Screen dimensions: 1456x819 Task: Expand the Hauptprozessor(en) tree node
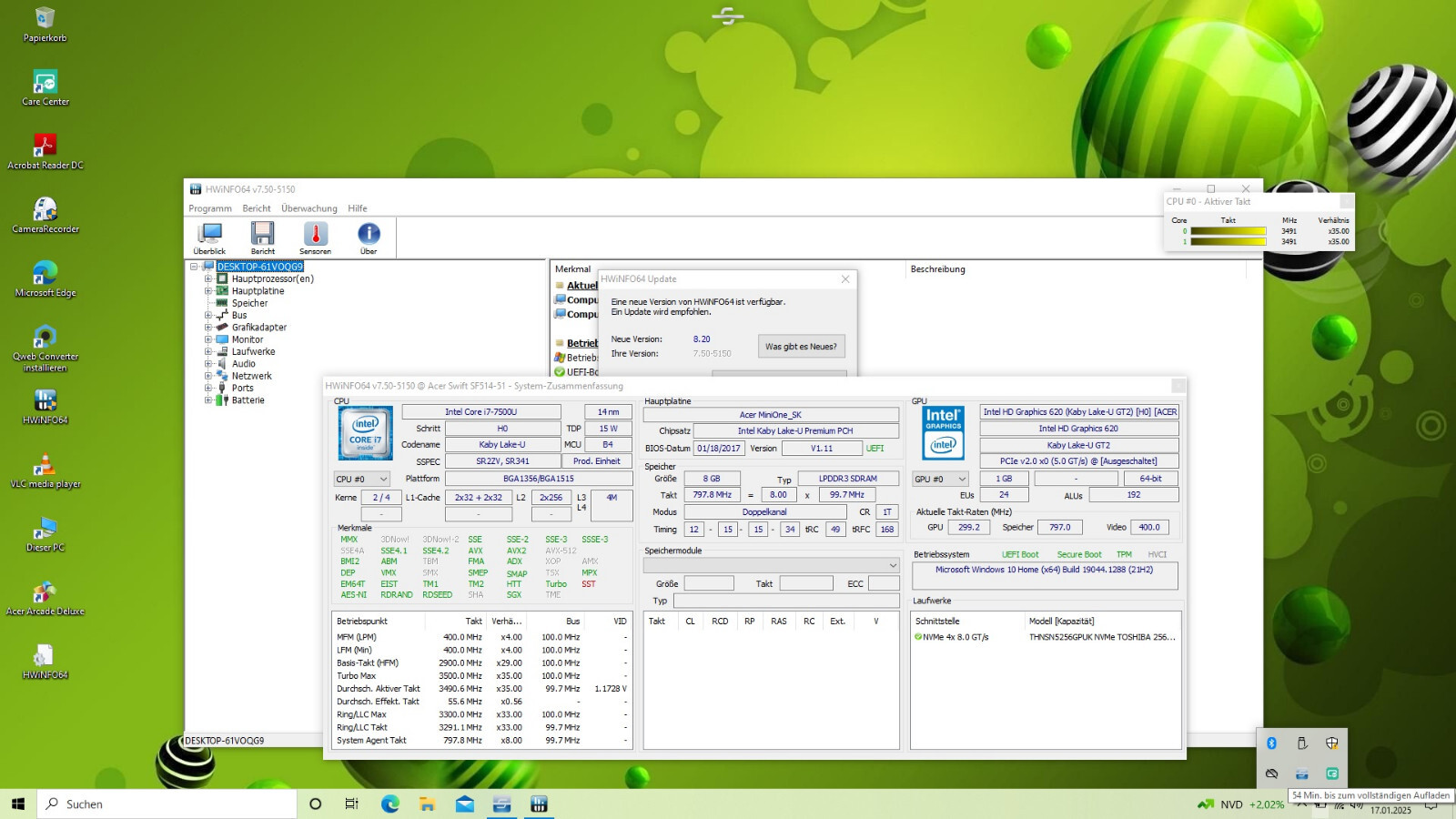[x=207, y=278]
